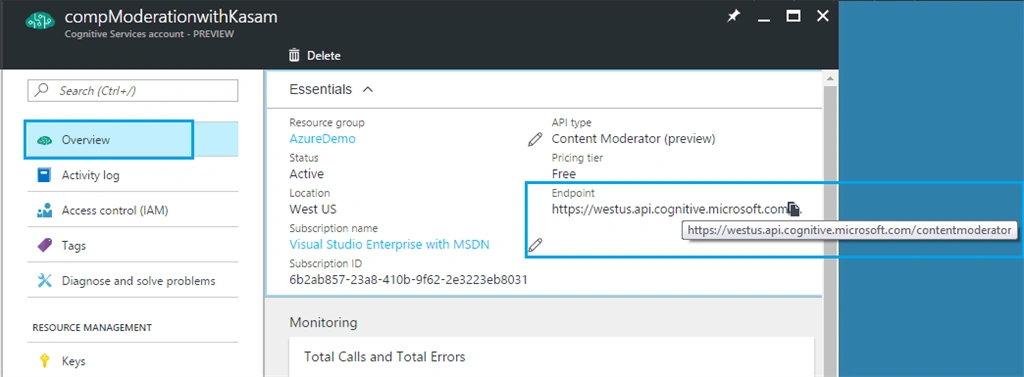This screenshot has width=1024, height=377.
Task: Open the Overview menu item
Action: (x=109, y=139)
